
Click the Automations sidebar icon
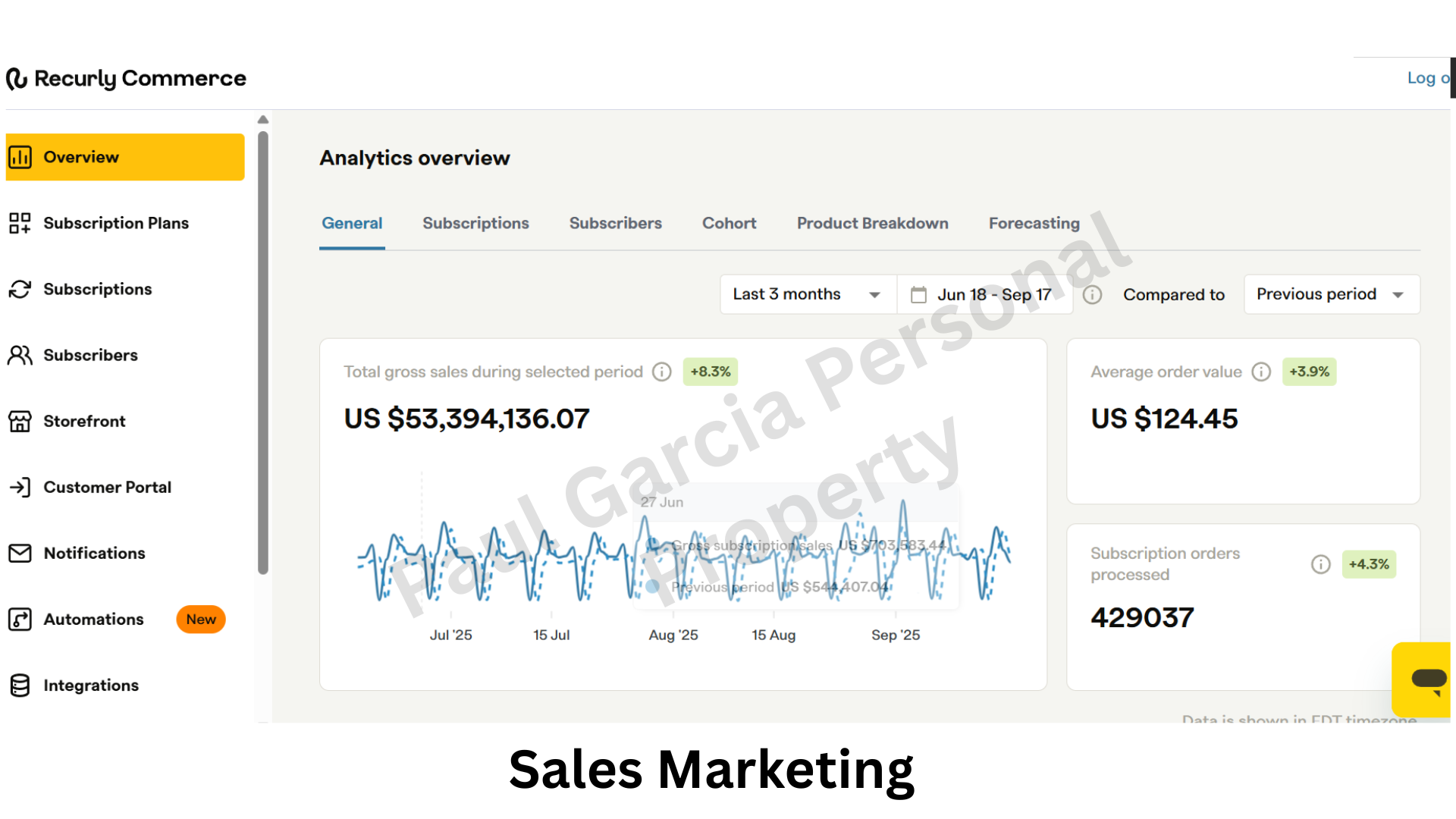point(20,620)
